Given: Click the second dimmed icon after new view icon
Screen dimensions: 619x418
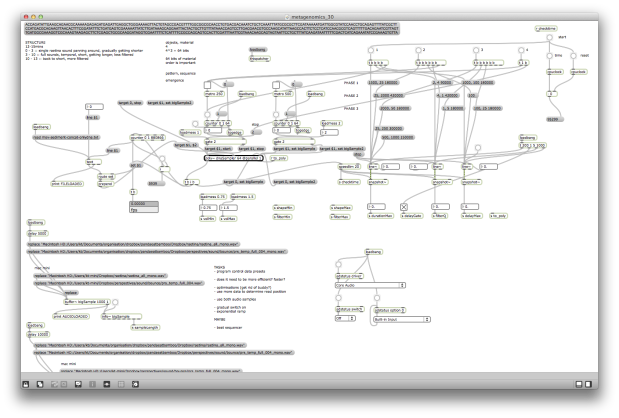Looking at the screenshot, I should tap(64, 384).
